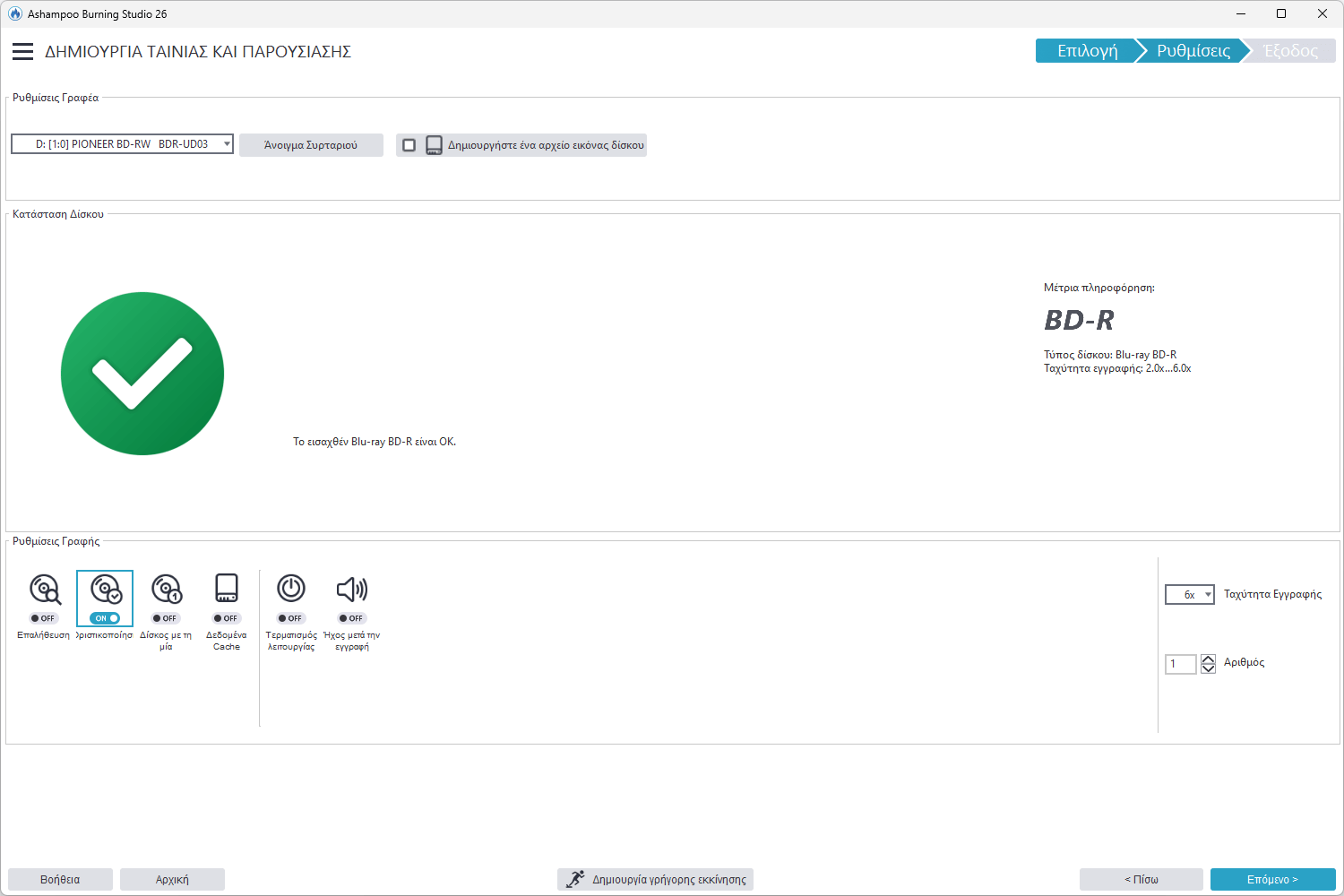Click the Αρχική button

pyautogui.click(x=172, y=880)
